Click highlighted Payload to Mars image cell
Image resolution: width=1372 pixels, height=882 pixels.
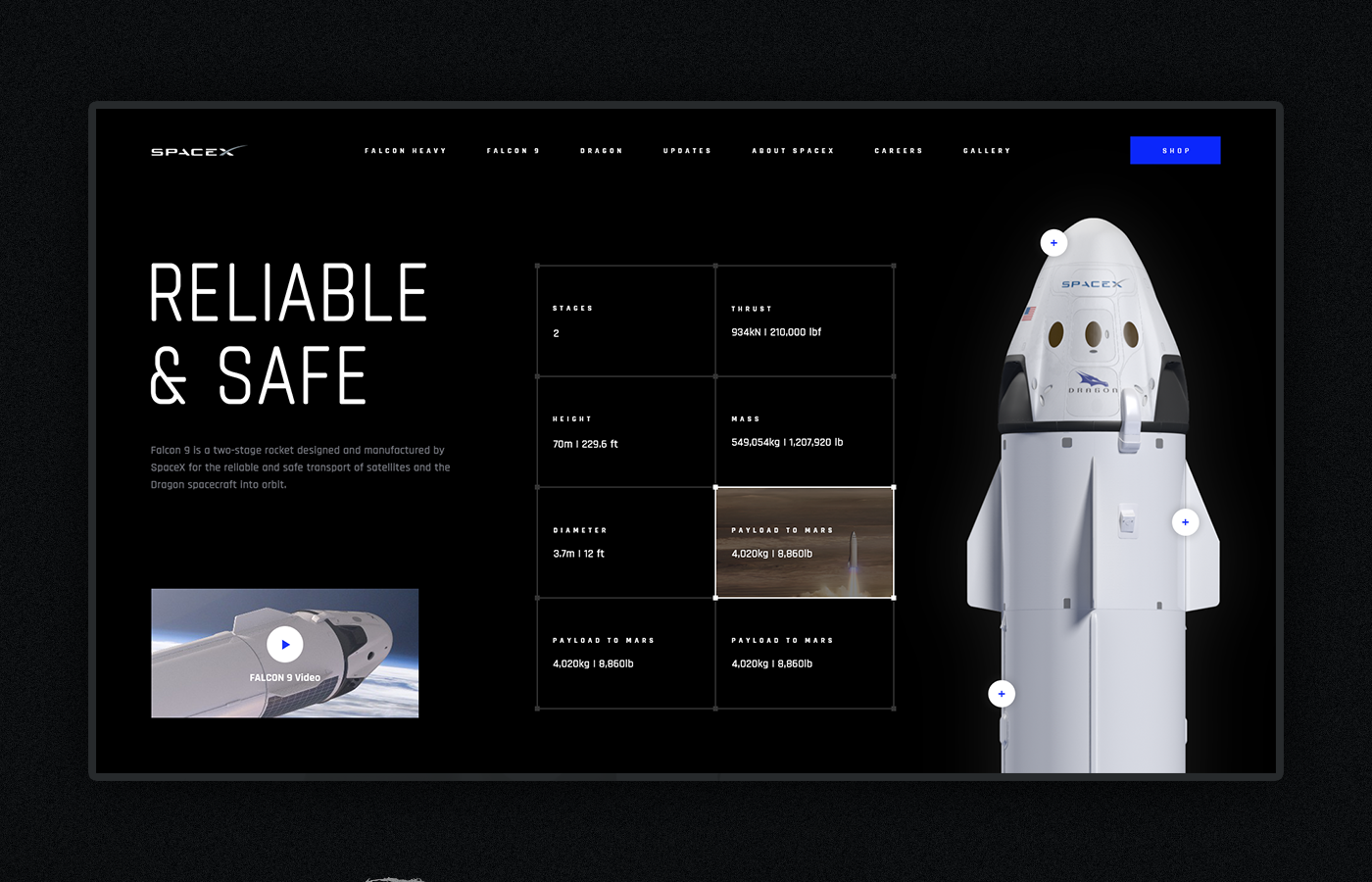pos(805,542)
